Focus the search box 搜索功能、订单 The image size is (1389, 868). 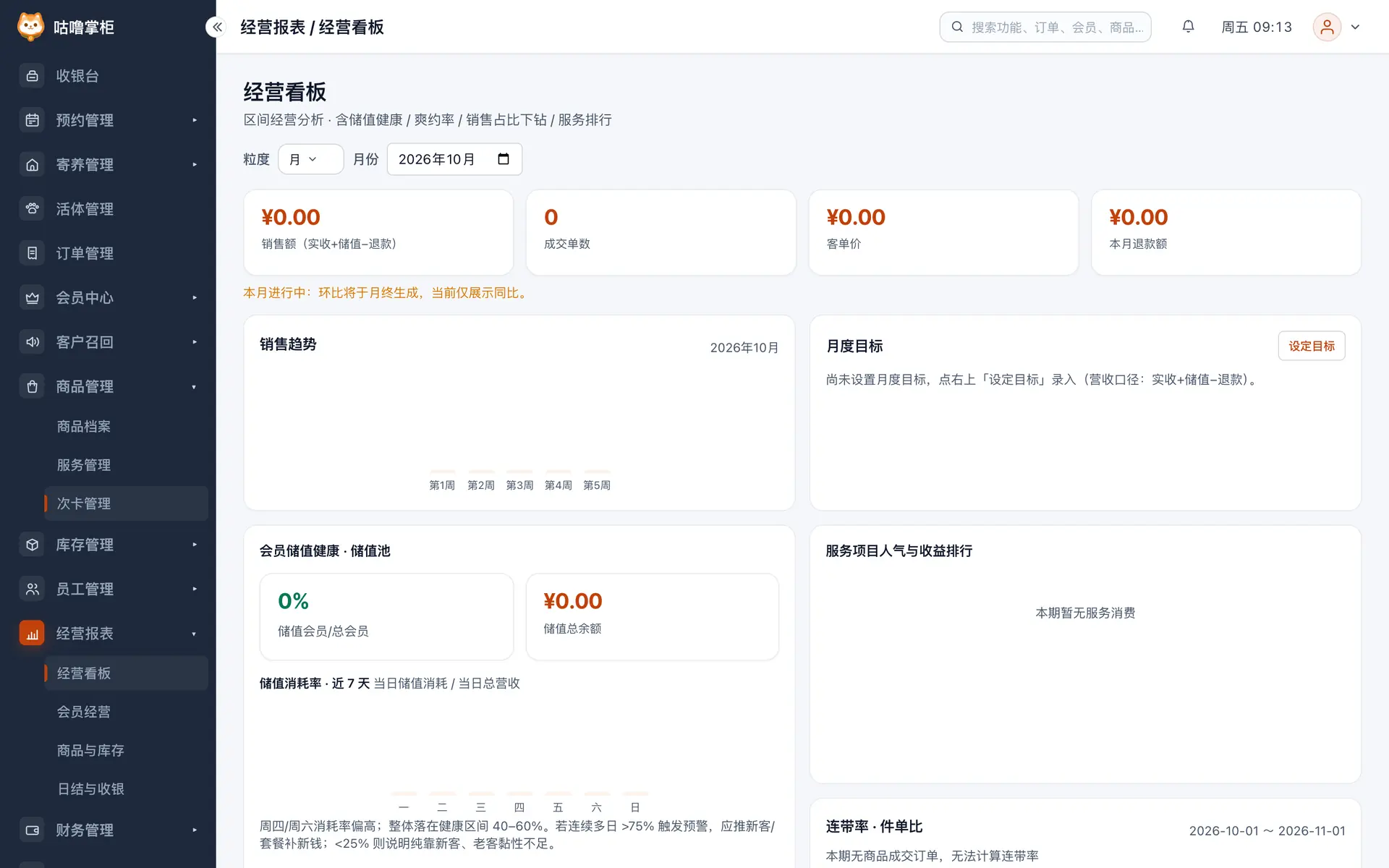pos(1045,27)
